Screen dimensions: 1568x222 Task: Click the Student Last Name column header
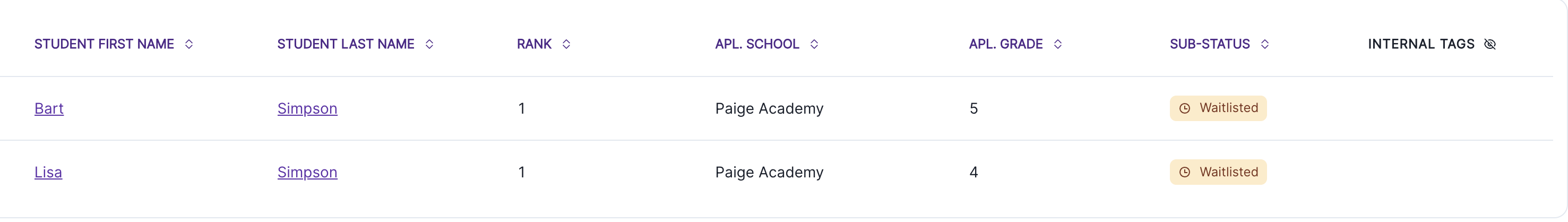point(345,44)
